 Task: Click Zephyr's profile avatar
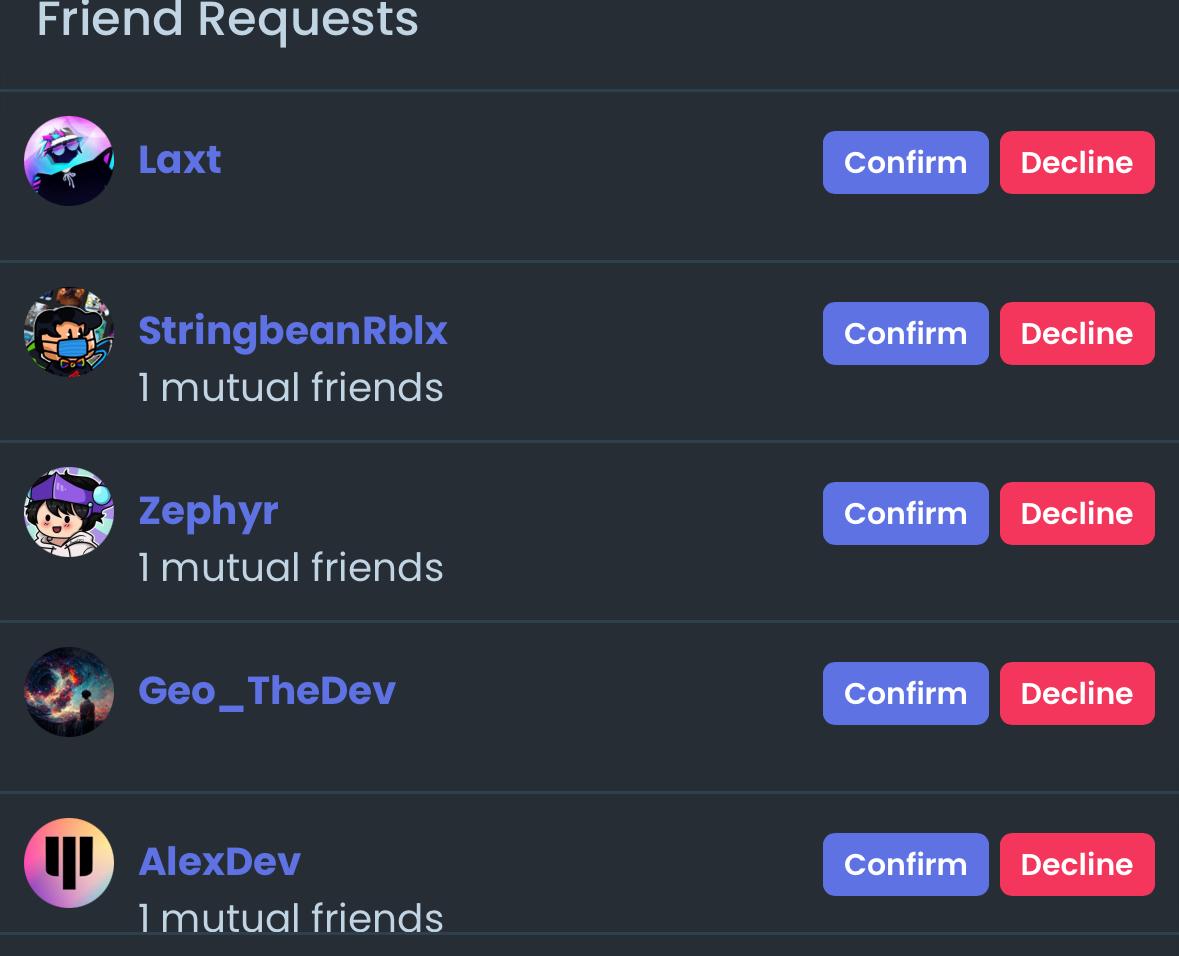tap(69, 512)
